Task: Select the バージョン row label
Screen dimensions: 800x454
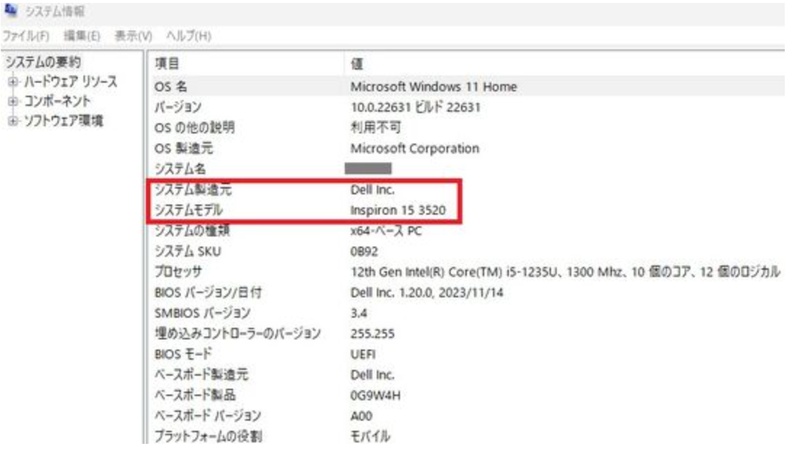Action: 178,107
